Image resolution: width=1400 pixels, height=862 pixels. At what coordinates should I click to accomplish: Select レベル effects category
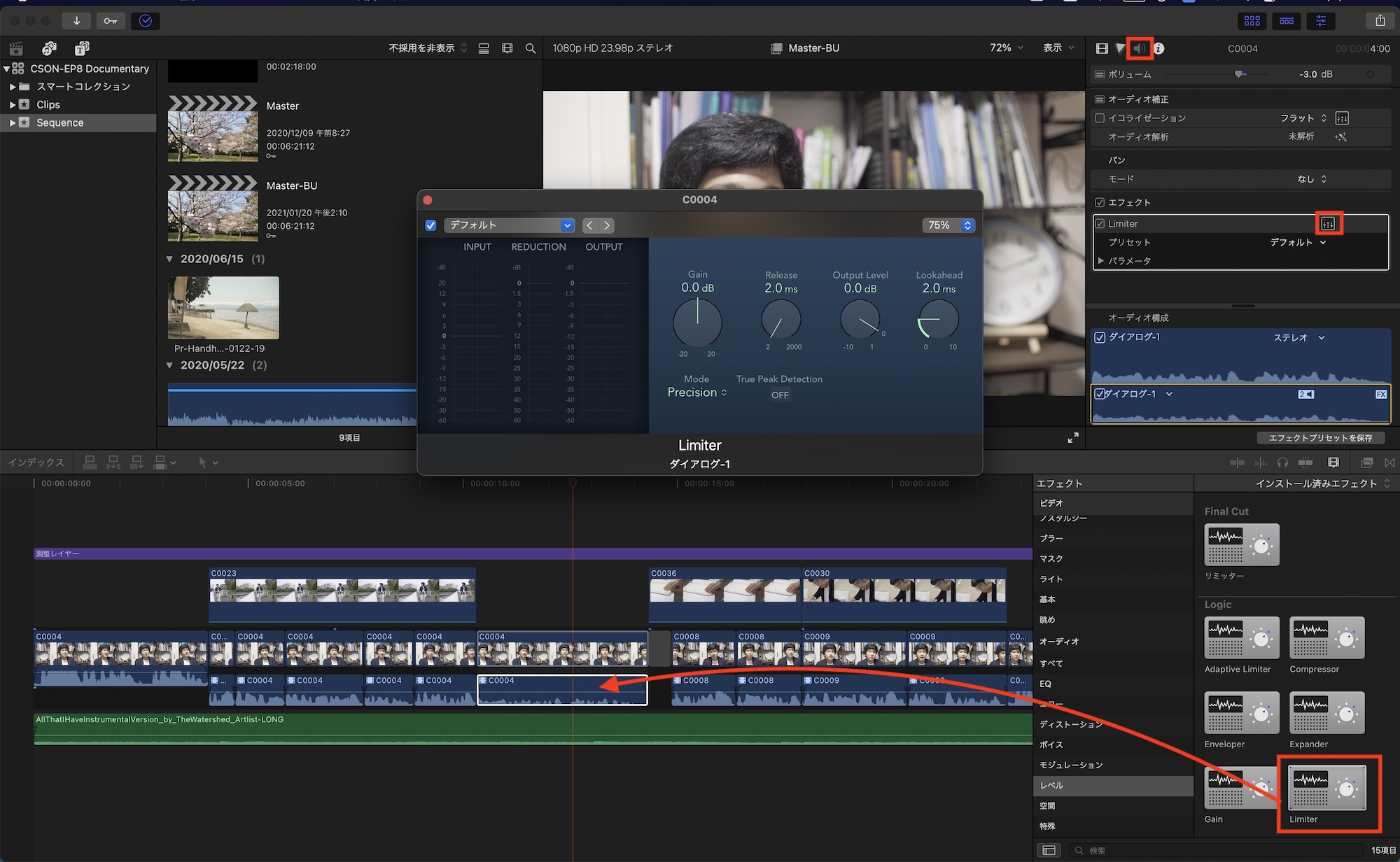click(1052, 786)
